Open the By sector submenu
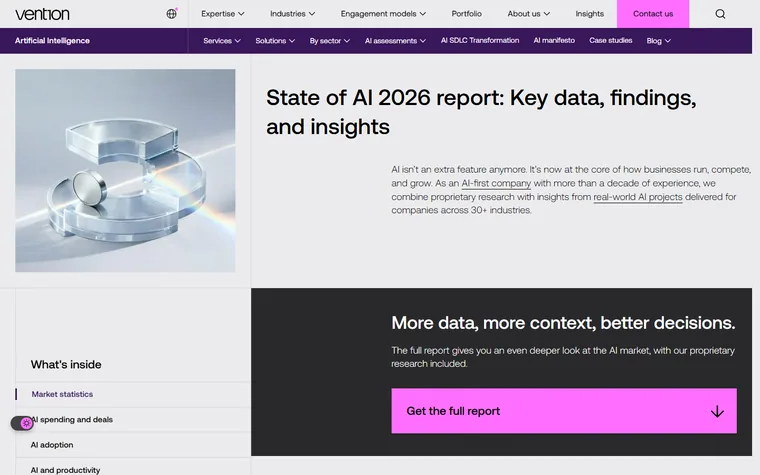This screenshot has height=475, width=760. (330, 41)
